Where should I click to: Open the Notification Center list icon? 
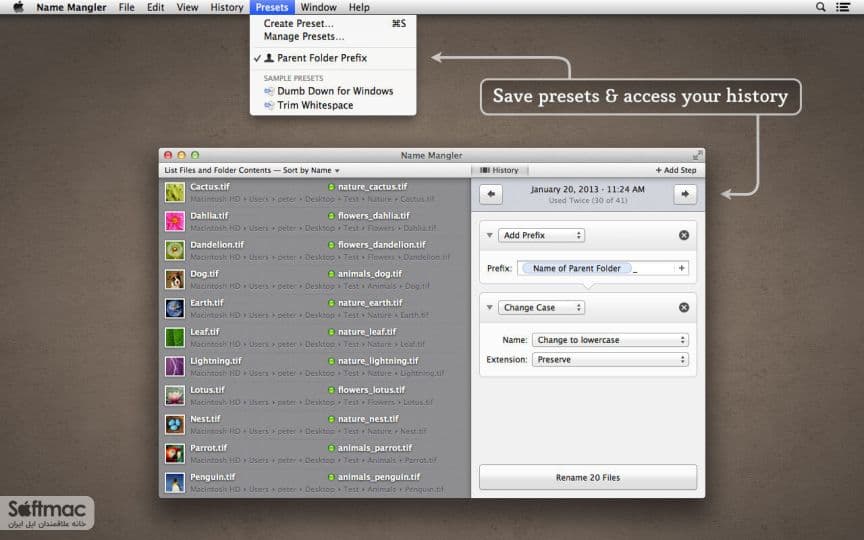click(843, 7)
